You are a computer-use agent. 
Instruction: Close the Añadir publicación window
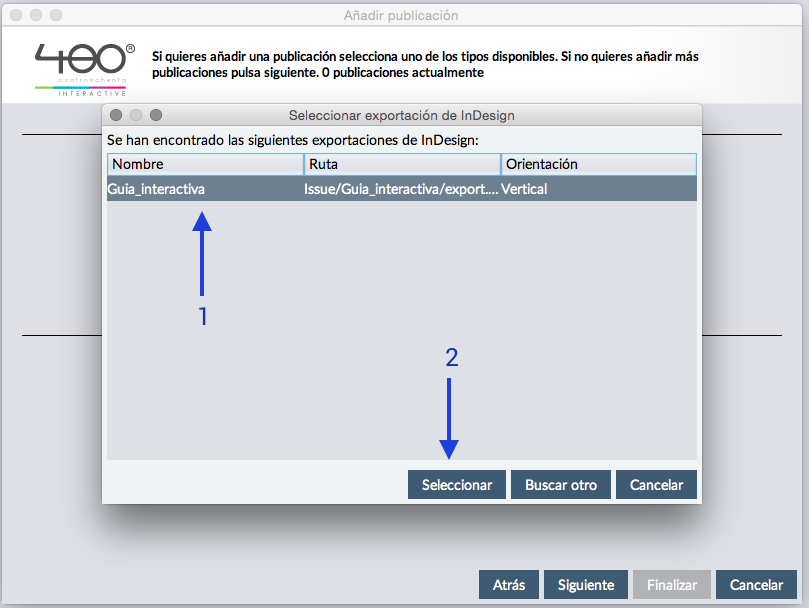pos(16,16)
